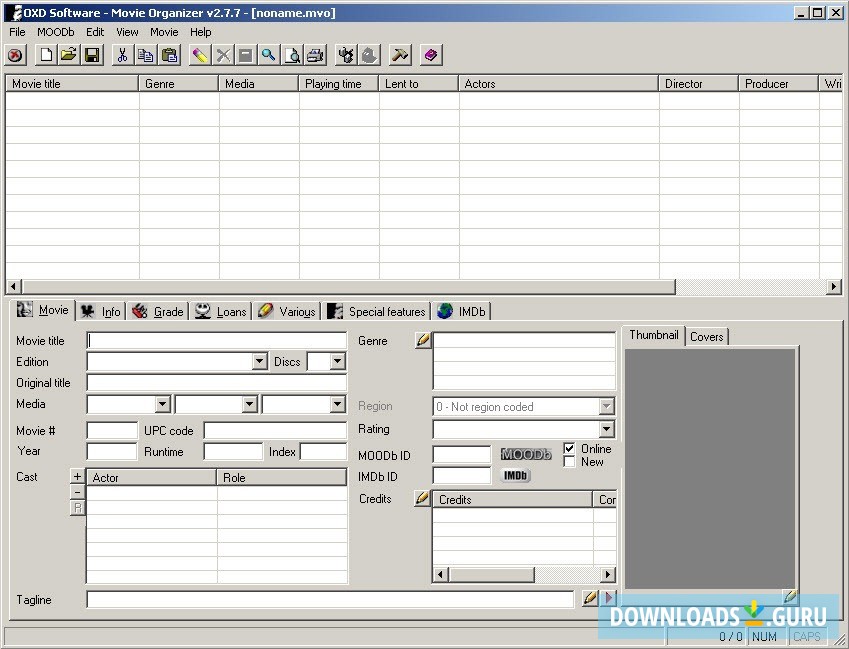Image resolution: width=849 pixels, height=649 pixels.
Task: Enable the Online checkbox next to MOODb ID
Action: coord(568,448)
